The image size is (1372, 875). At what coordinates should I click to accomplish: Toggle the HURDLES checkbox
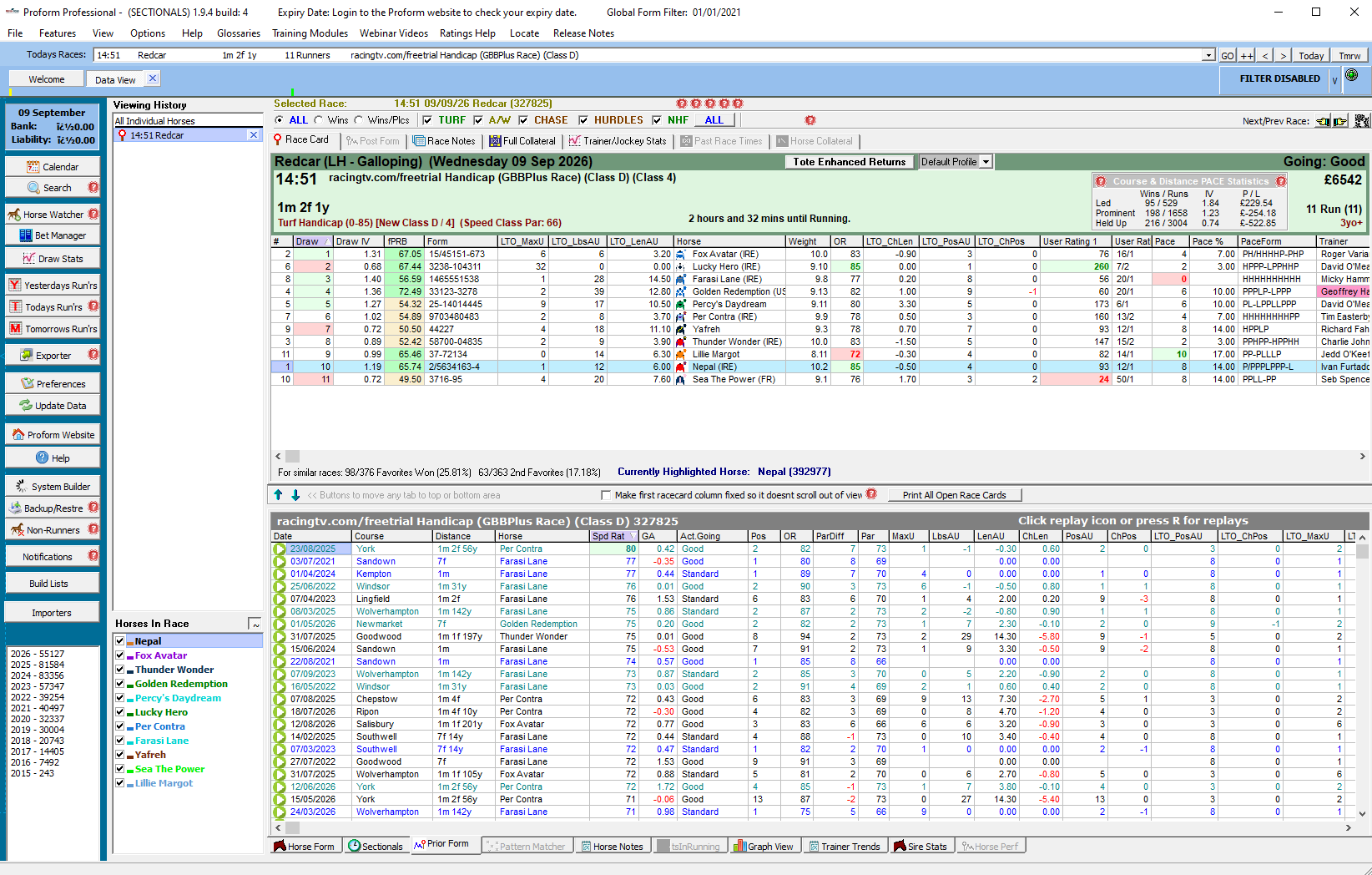pyautogui.click(x=583, y=120)
